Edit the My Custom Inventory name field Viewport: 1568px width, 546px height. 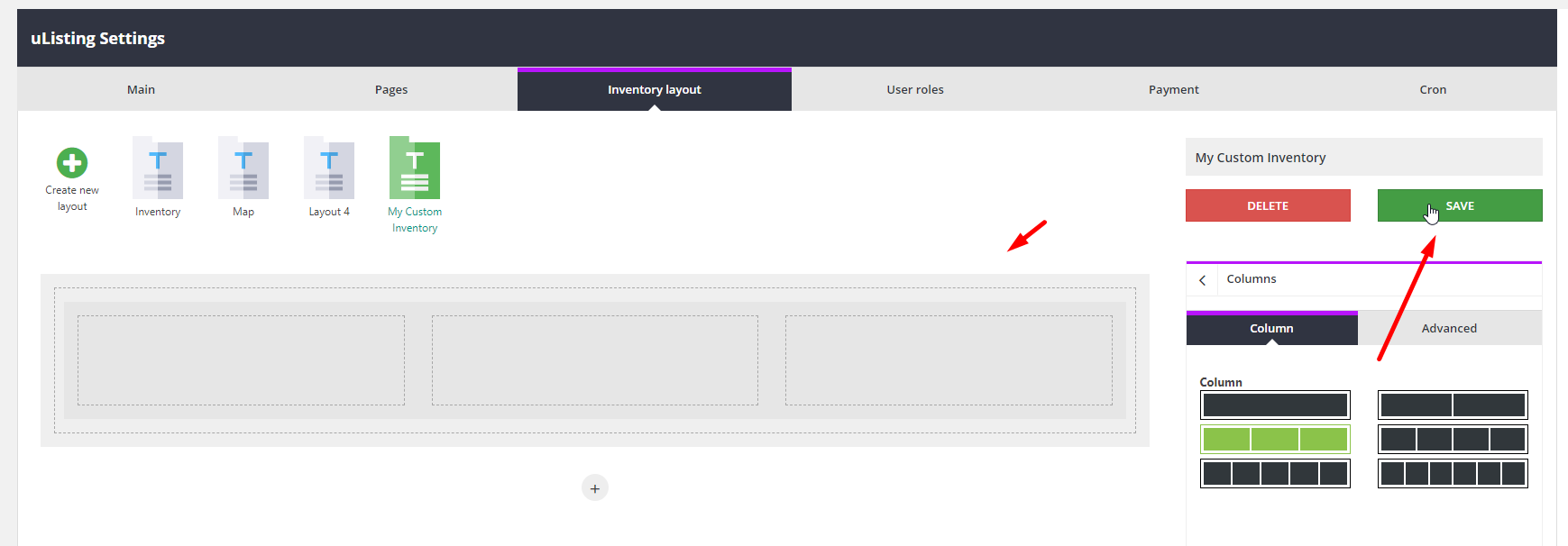pyautogui.click(x=1363, y=158)
